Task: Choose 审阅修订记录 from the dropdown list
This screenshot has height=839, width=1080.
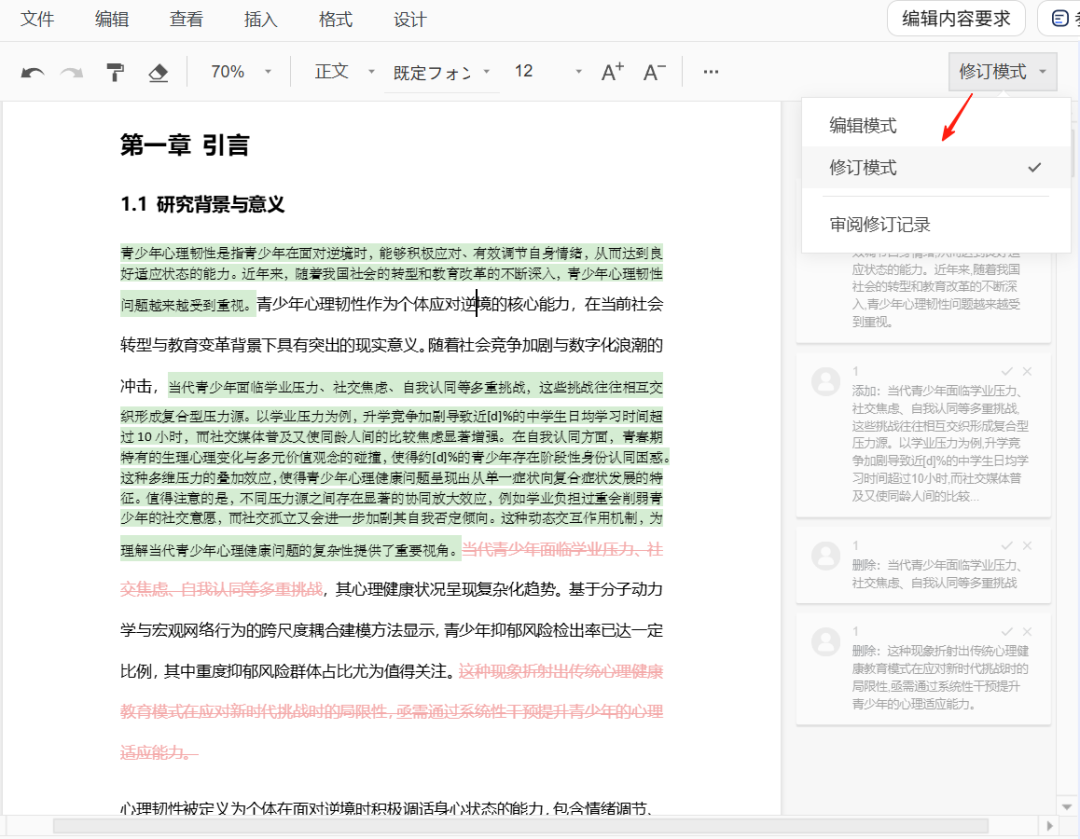Action: click(x=880, y=225)
